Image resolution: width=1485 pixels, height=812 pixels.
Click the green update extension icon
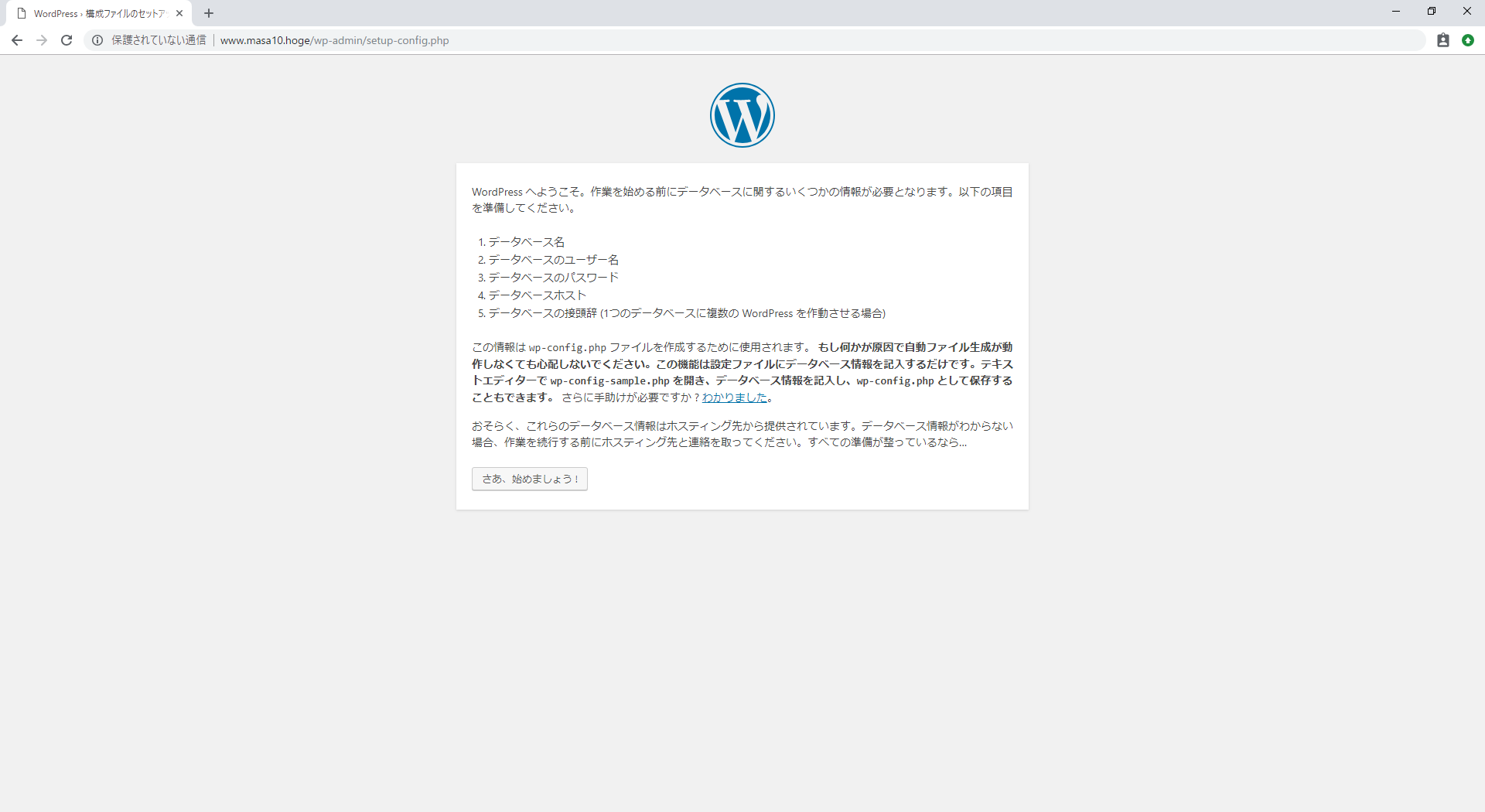pyautogui.click(x=1468, y=40)
